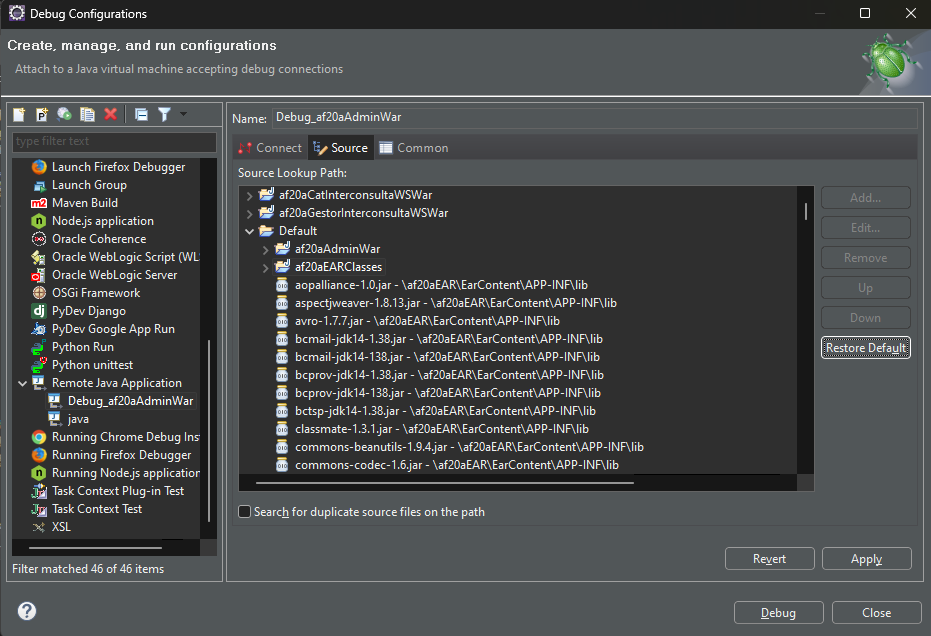Click the Filter launch configurations icon
931x636 pixels.
point(164,114)
